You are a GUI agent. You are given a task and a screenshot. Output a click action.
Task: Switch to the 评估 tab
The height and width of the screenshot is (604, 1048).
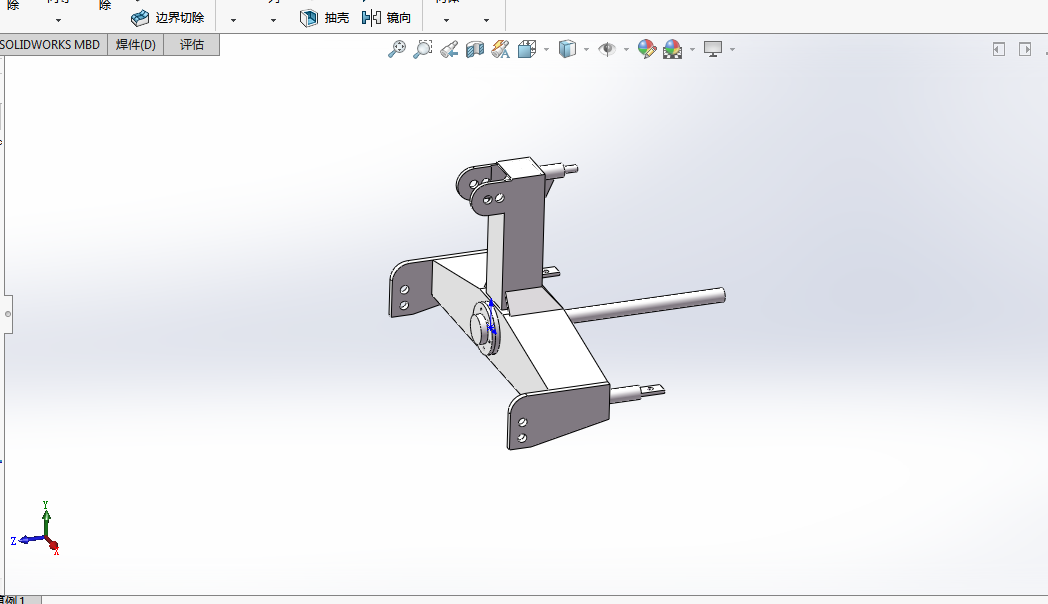(191, 45)
